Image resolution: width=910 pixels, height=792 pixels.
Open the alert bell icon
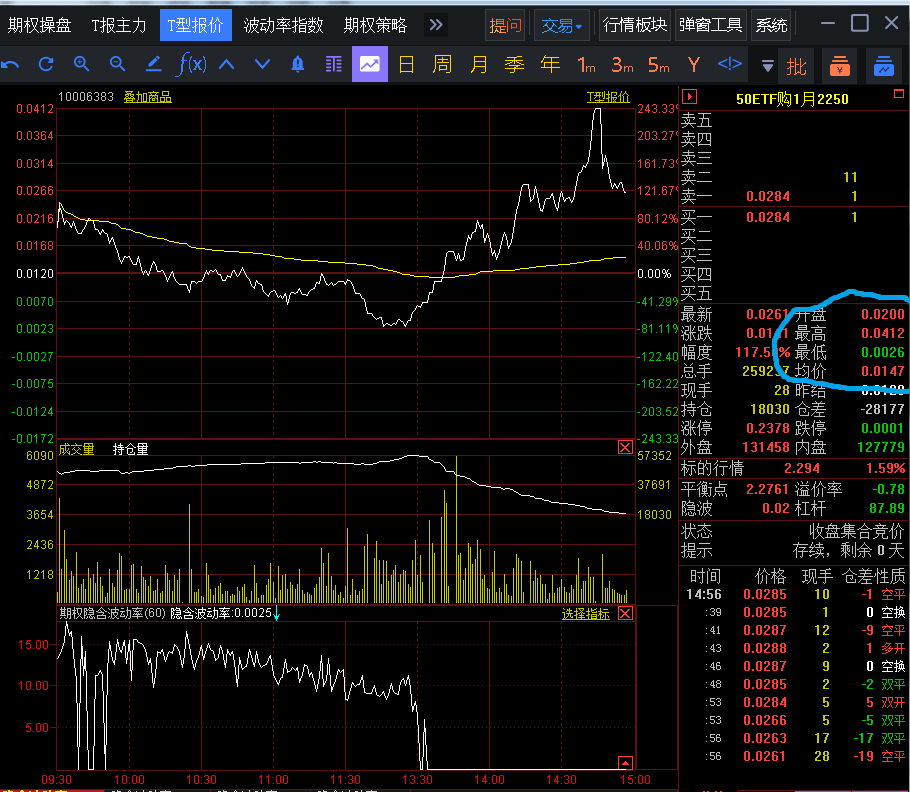pos(298,64)
